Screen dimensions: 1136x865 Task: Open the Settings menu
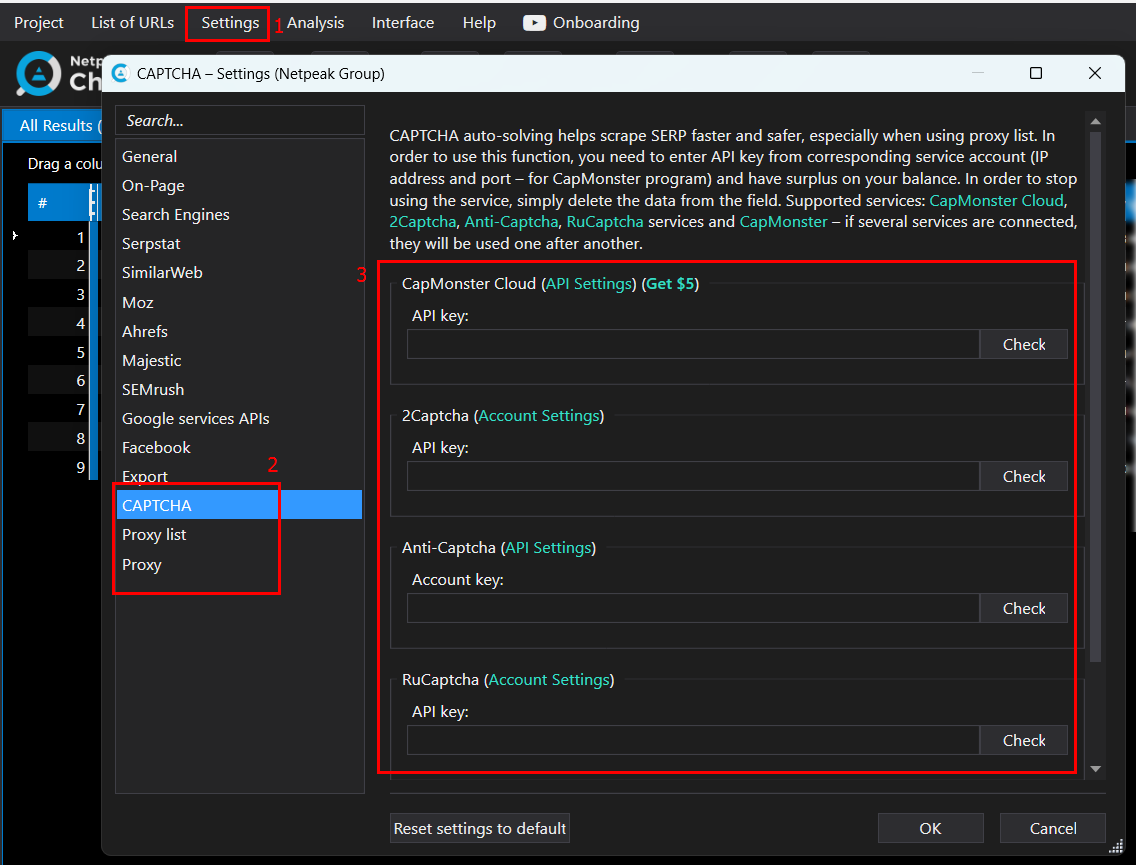click(230, 22)
